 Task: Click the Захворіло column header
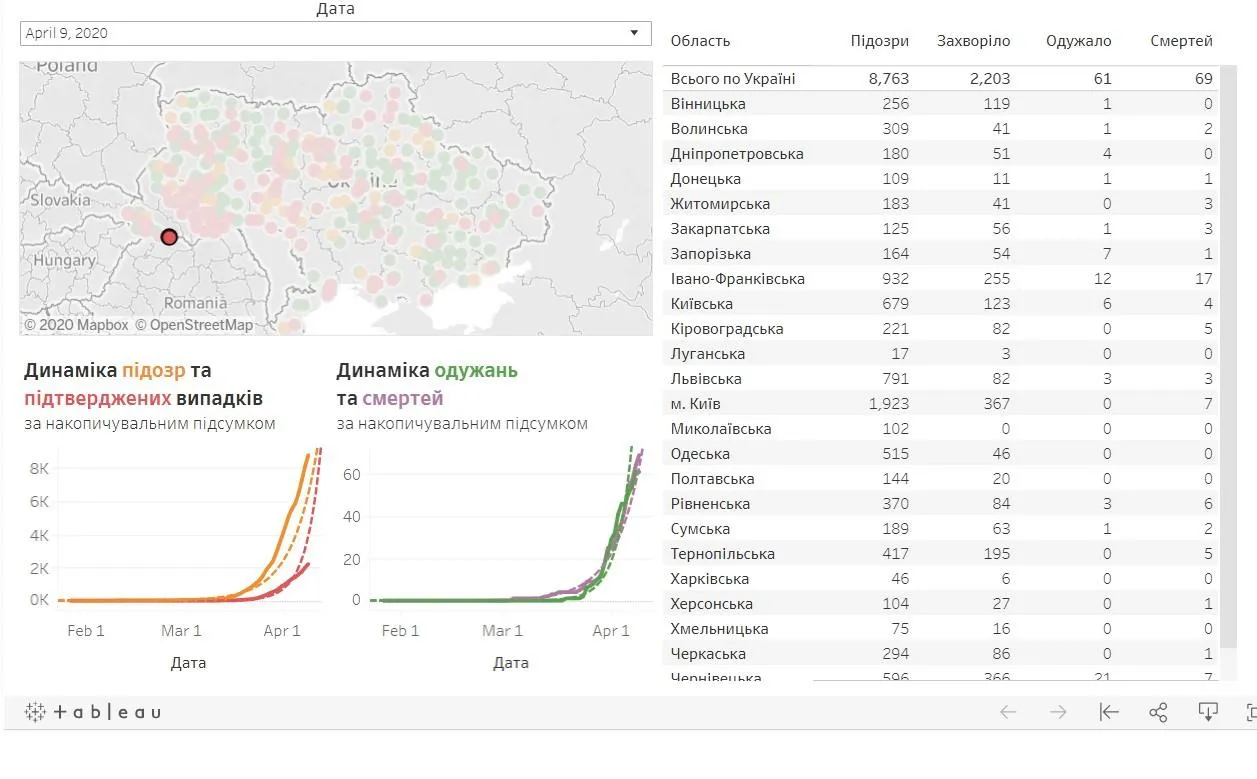(973, 41)
